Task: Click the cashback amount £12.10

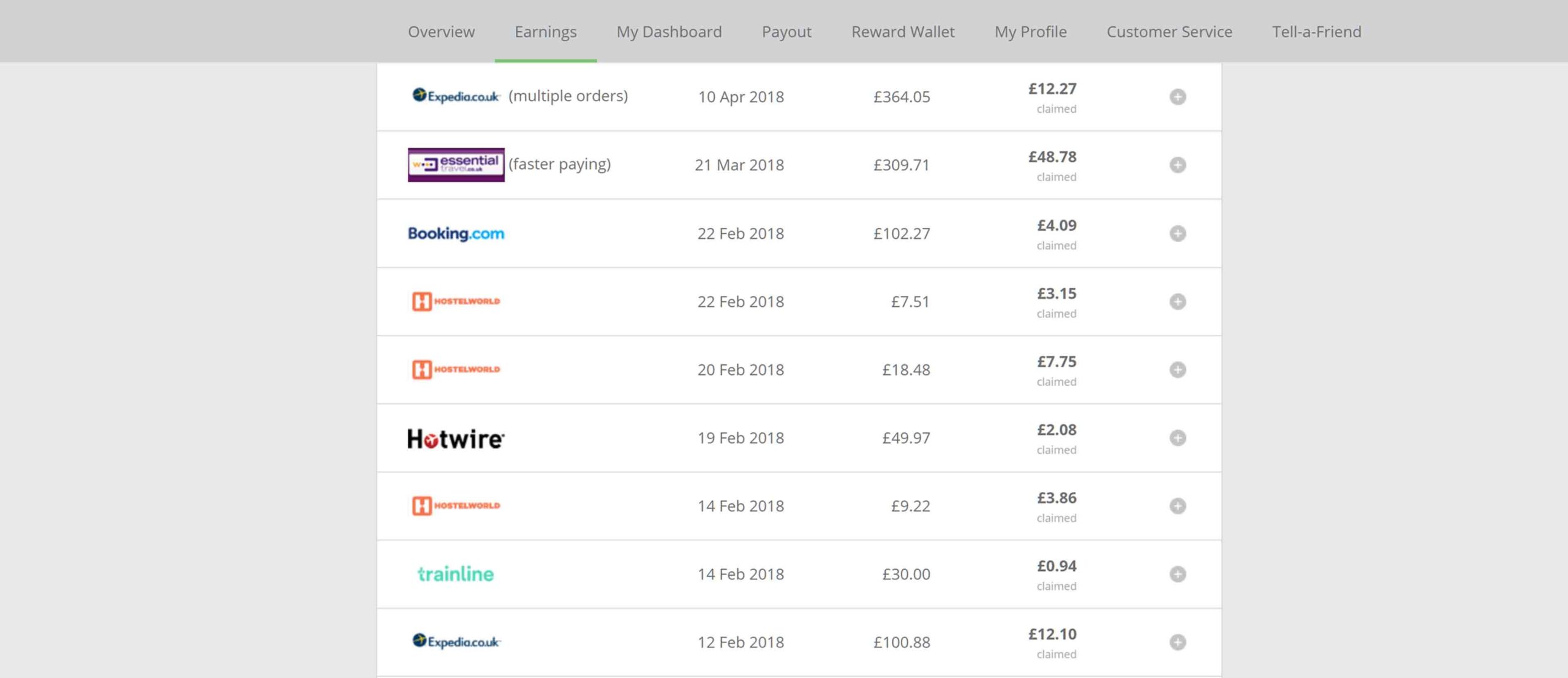Action: point(1052,634)
